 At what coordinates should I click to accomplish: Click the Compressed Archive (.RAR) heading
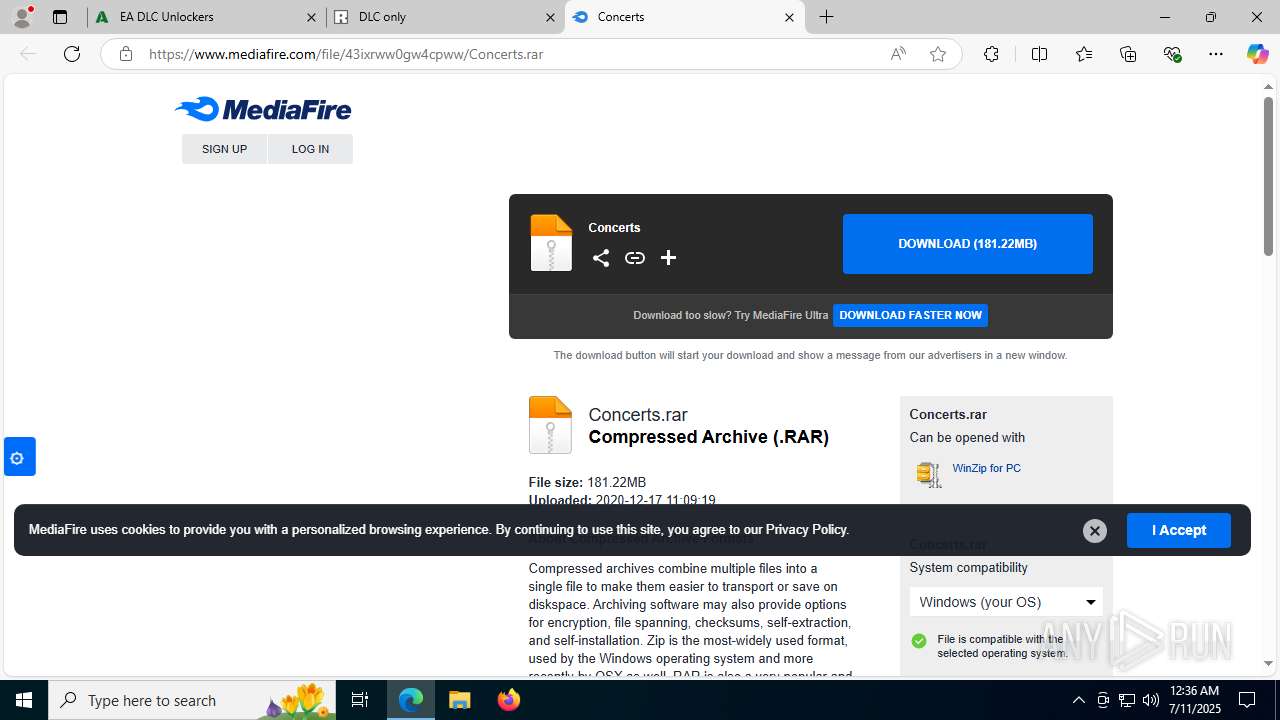(x=708, y=437)
